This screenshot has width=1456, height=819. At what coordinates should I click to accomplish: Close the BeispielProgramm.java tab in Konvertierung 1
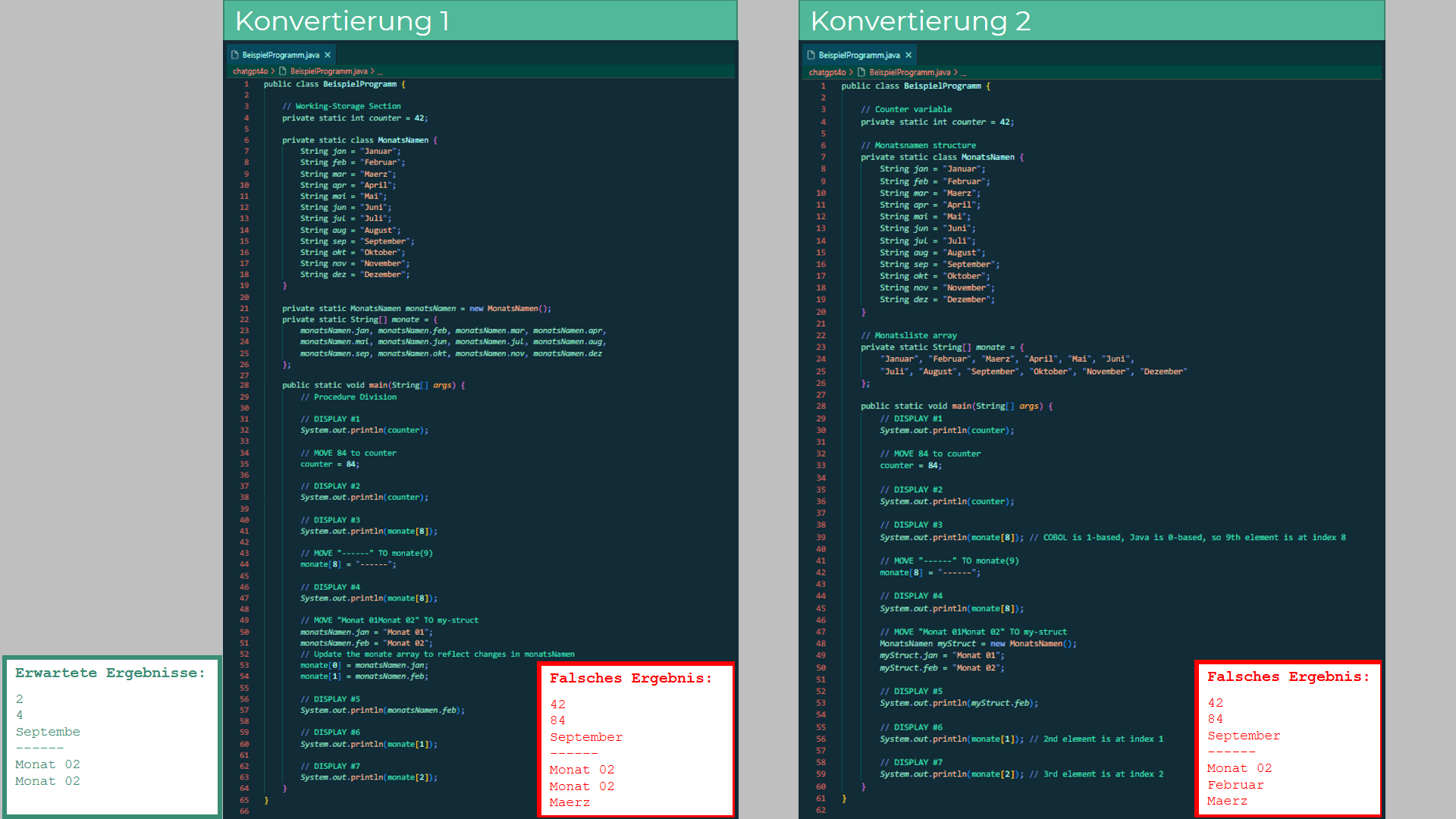[328, 55]
